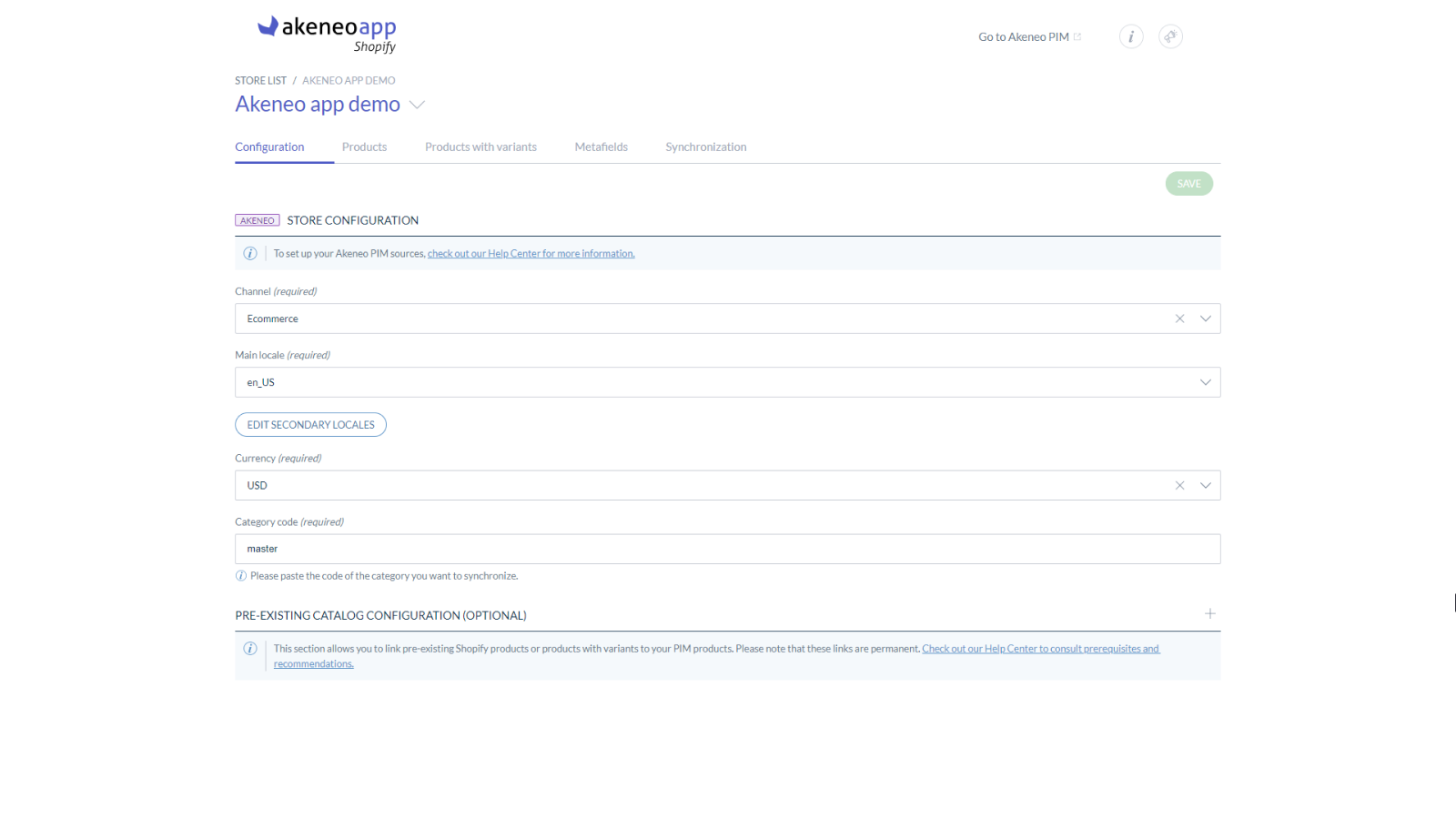Open the information icon in the header

pyautogui.click(x=1131, y=36)
